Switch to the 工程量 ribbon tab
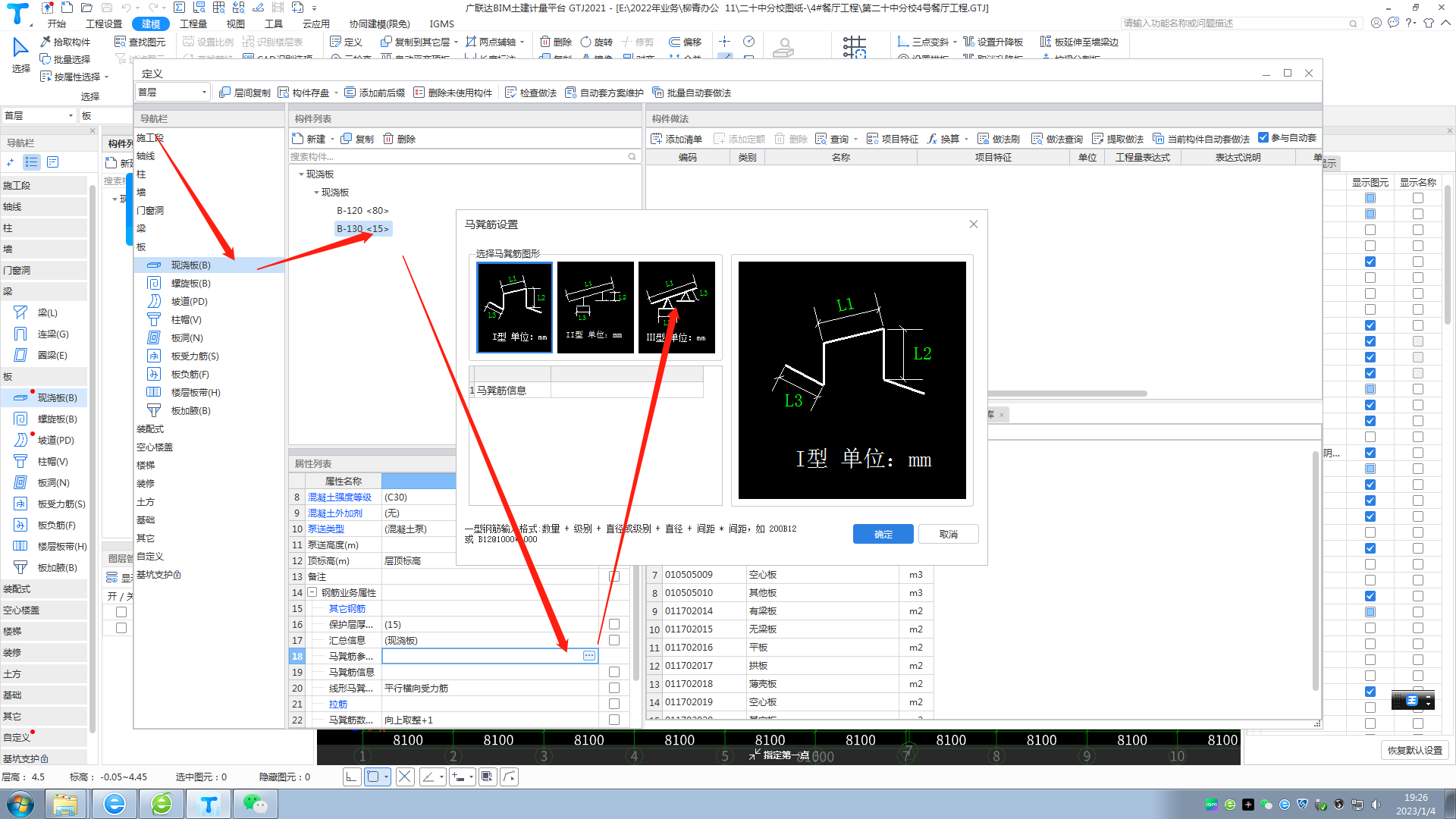Screen dimensions: 1456x819 (193, 24)
